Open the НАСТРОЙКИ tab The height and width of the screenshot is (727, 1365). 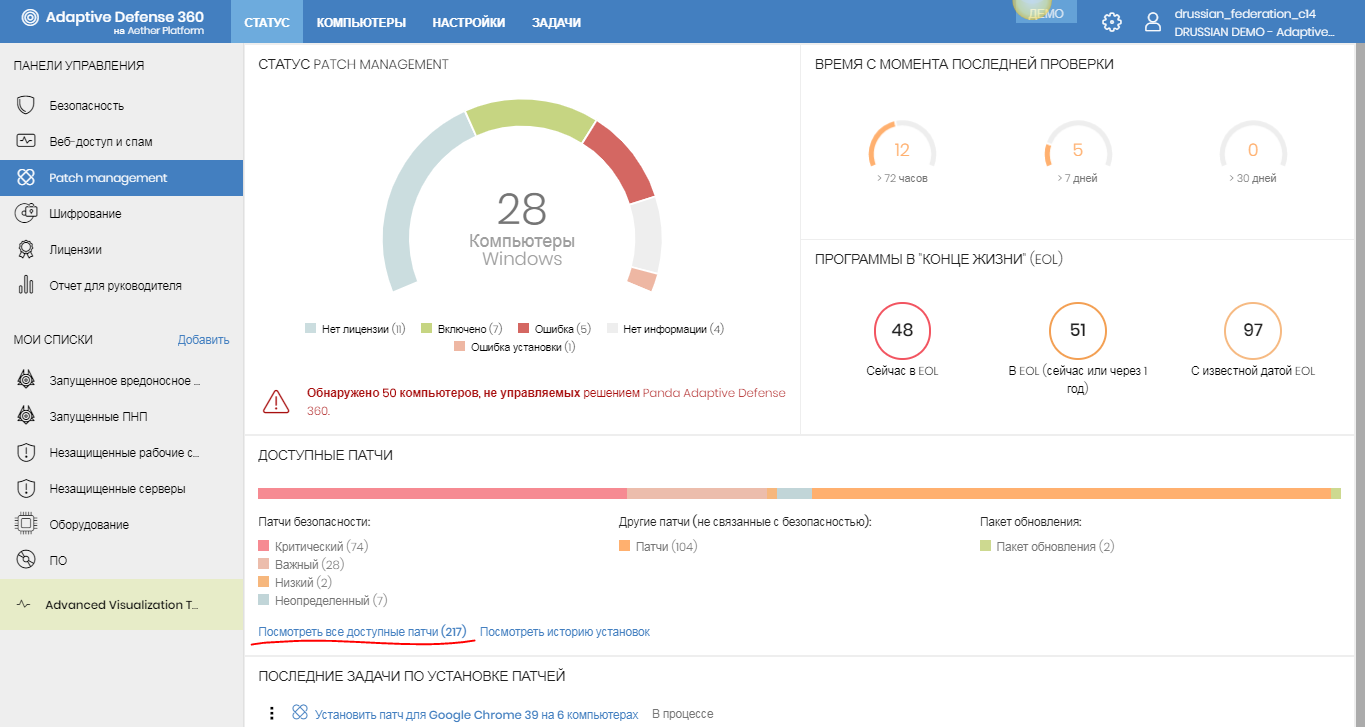[x=469, y=22]
